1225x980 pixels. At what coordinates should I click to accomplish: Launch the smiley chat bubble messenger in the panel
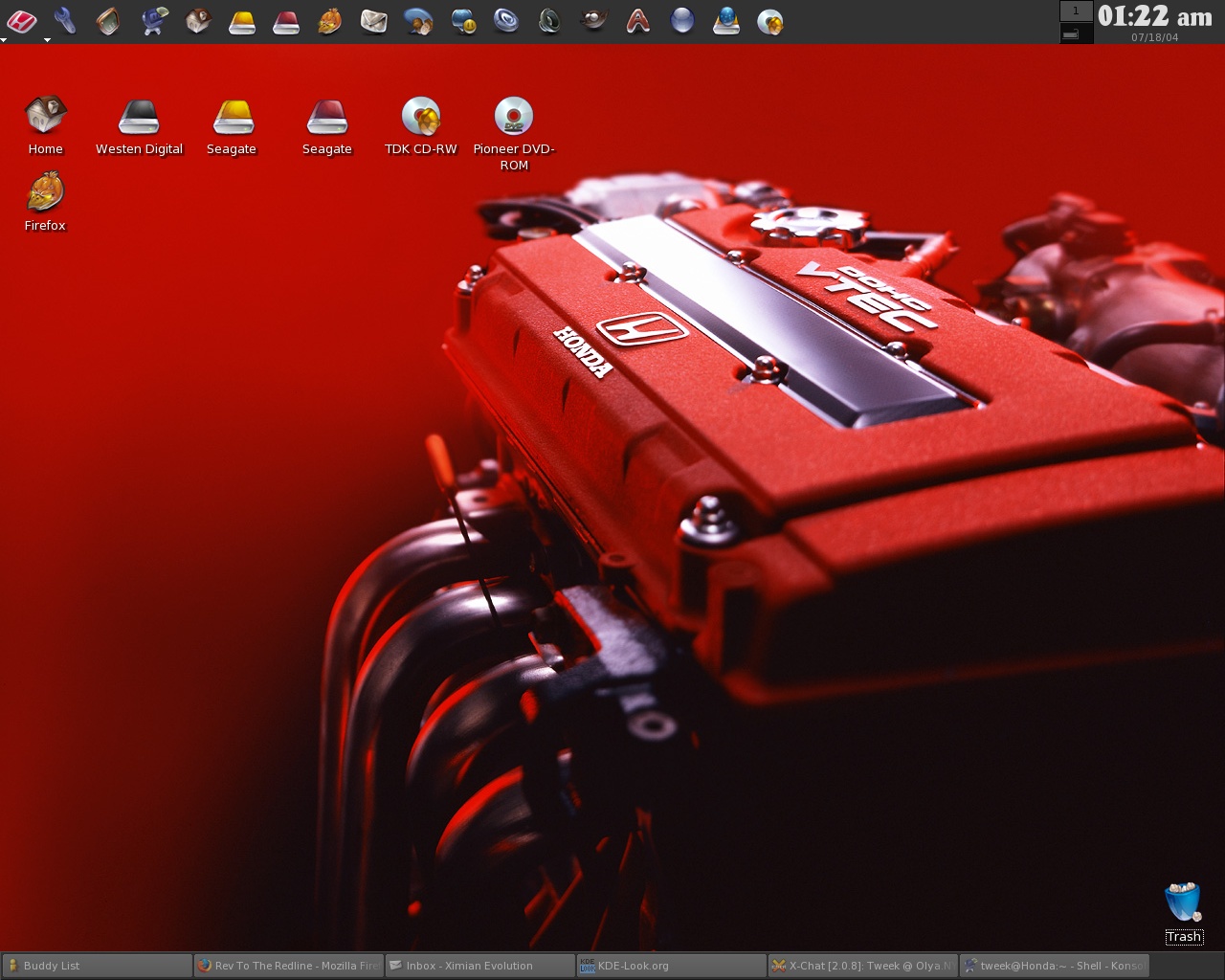[463, 21]
